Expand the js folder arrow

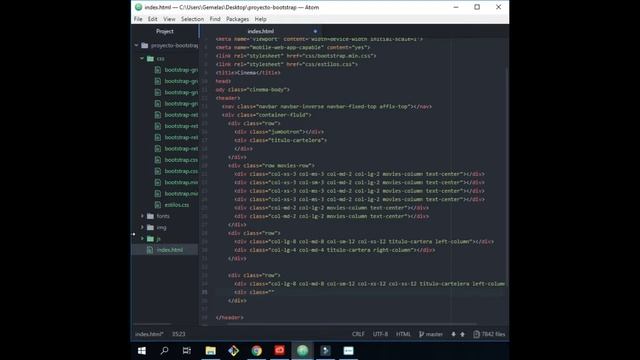(x=142, y=238)
